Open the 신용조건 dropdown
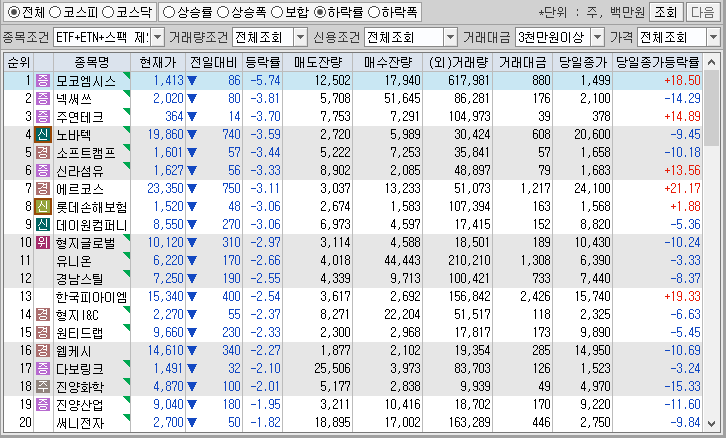 pyautogui.click(x=450, y=37)
